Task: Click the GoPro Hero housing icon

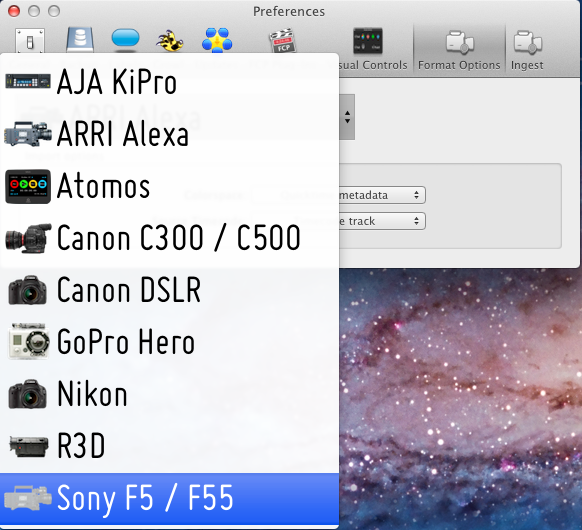Action: point(29,341)
